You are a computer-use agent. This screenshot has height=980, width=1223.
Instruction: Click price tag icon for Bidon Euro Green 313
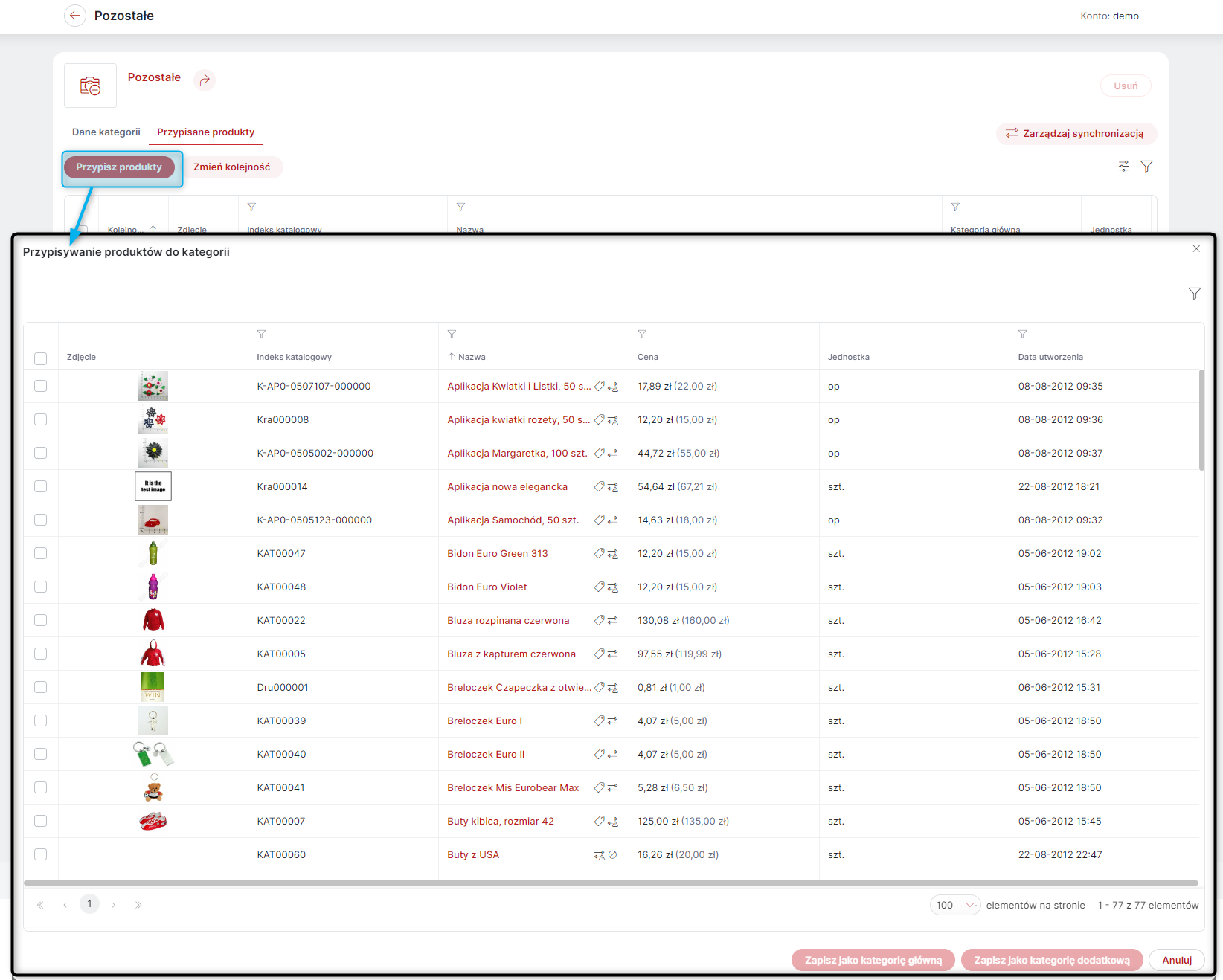pyautogui.click(x=600, y=553)
